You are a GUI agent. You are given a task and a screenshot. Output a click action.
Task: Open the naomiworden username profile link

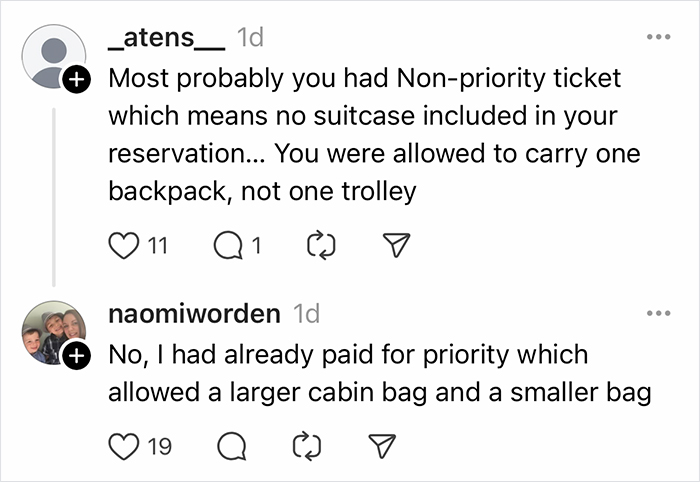193,314
